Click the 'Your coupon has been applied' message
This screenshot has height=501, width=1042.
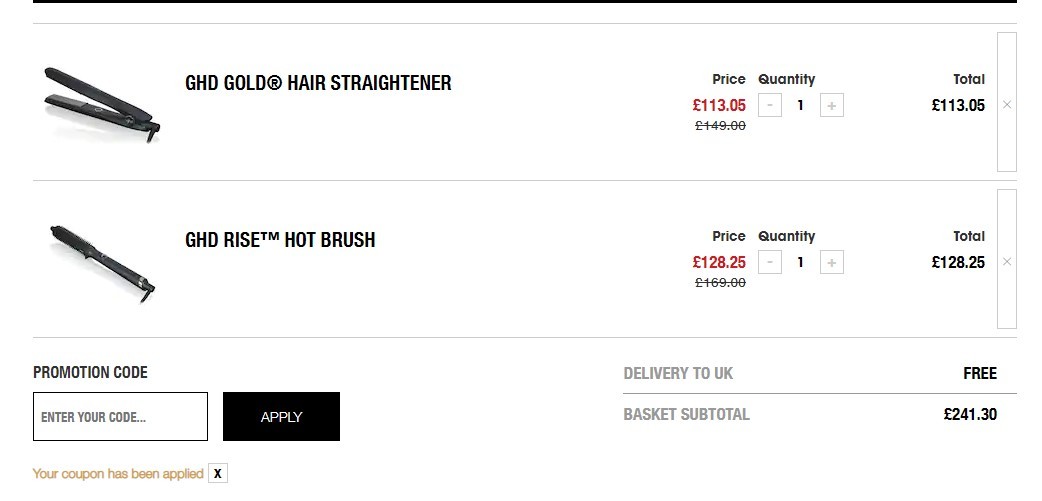pos(118,474)
